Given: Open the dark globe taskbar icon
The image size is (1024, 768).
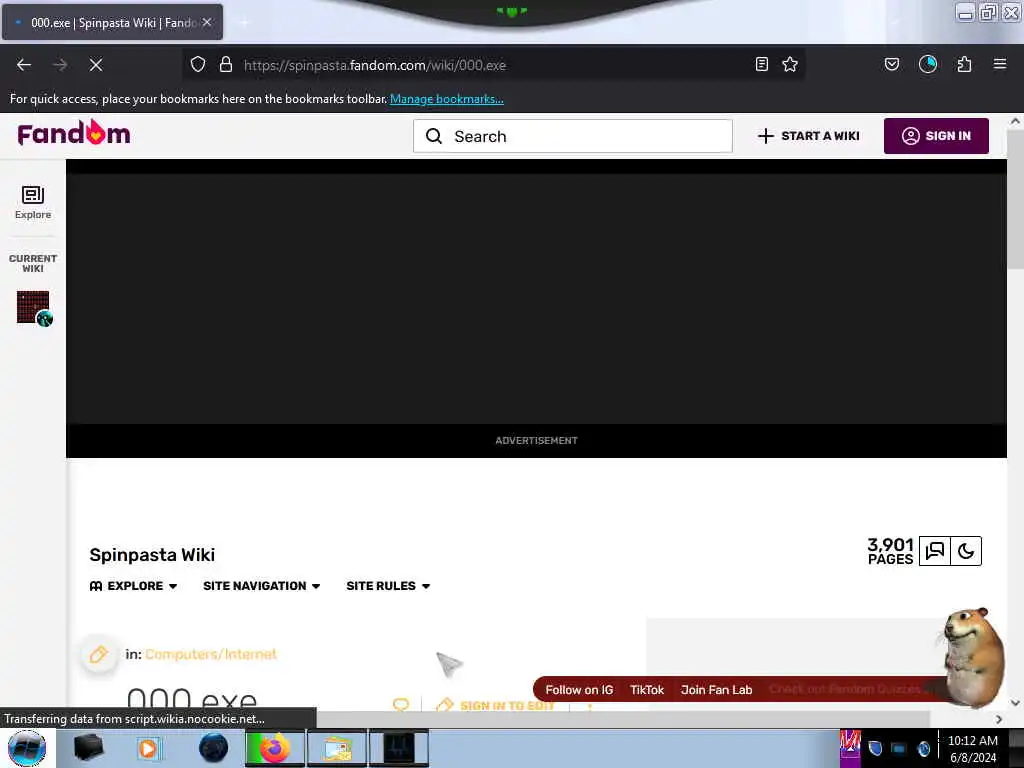Looking at the screenshot, I should [214, 748].
